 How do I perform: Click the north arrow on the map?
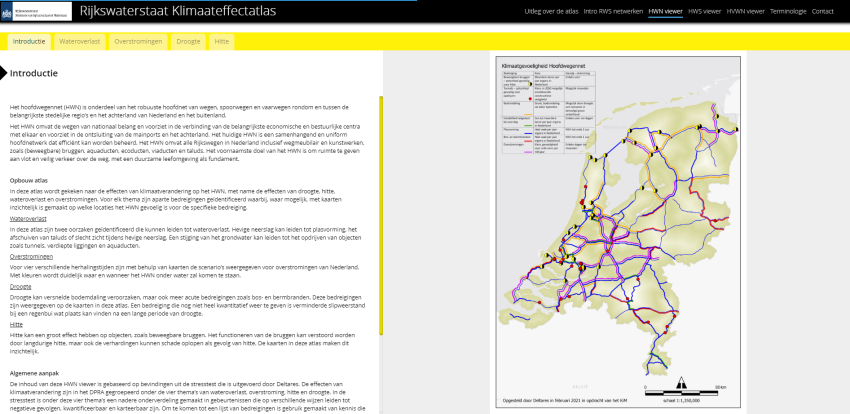pyautogui.click(x=683, y=382)
